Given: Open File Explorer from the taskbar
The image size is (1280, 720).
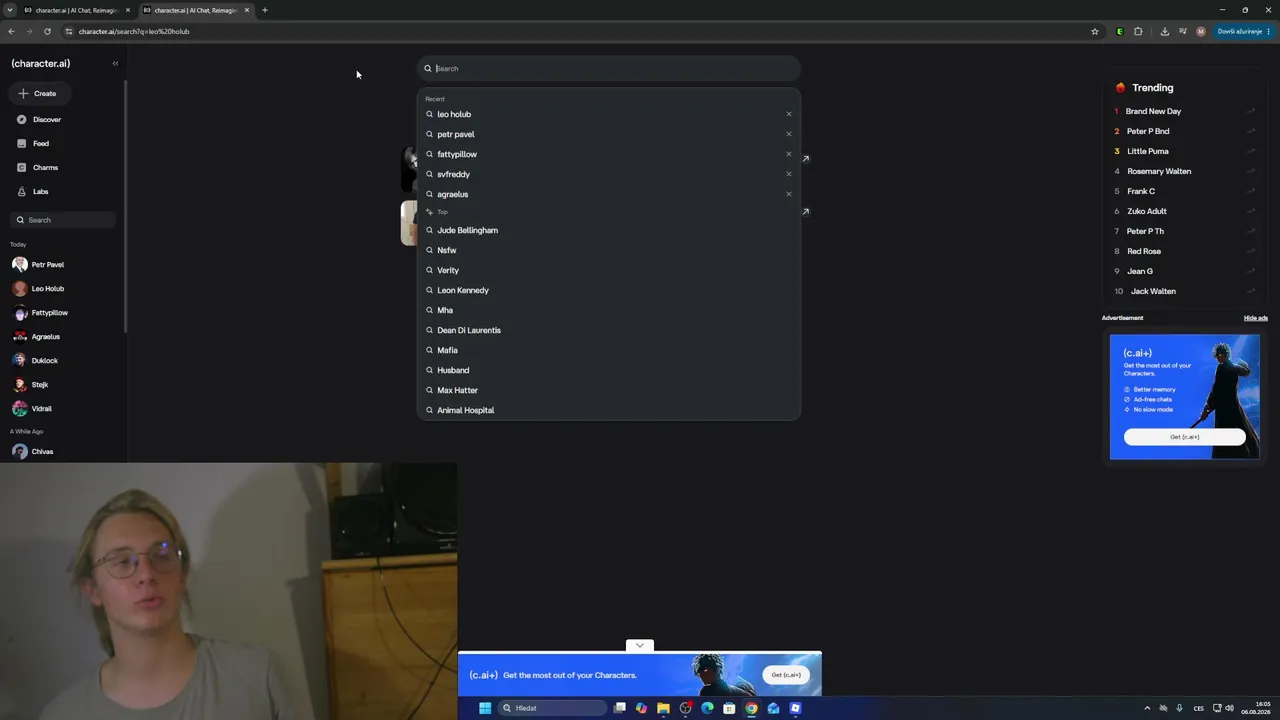Looking at the screenshot, I should point(663,708).
